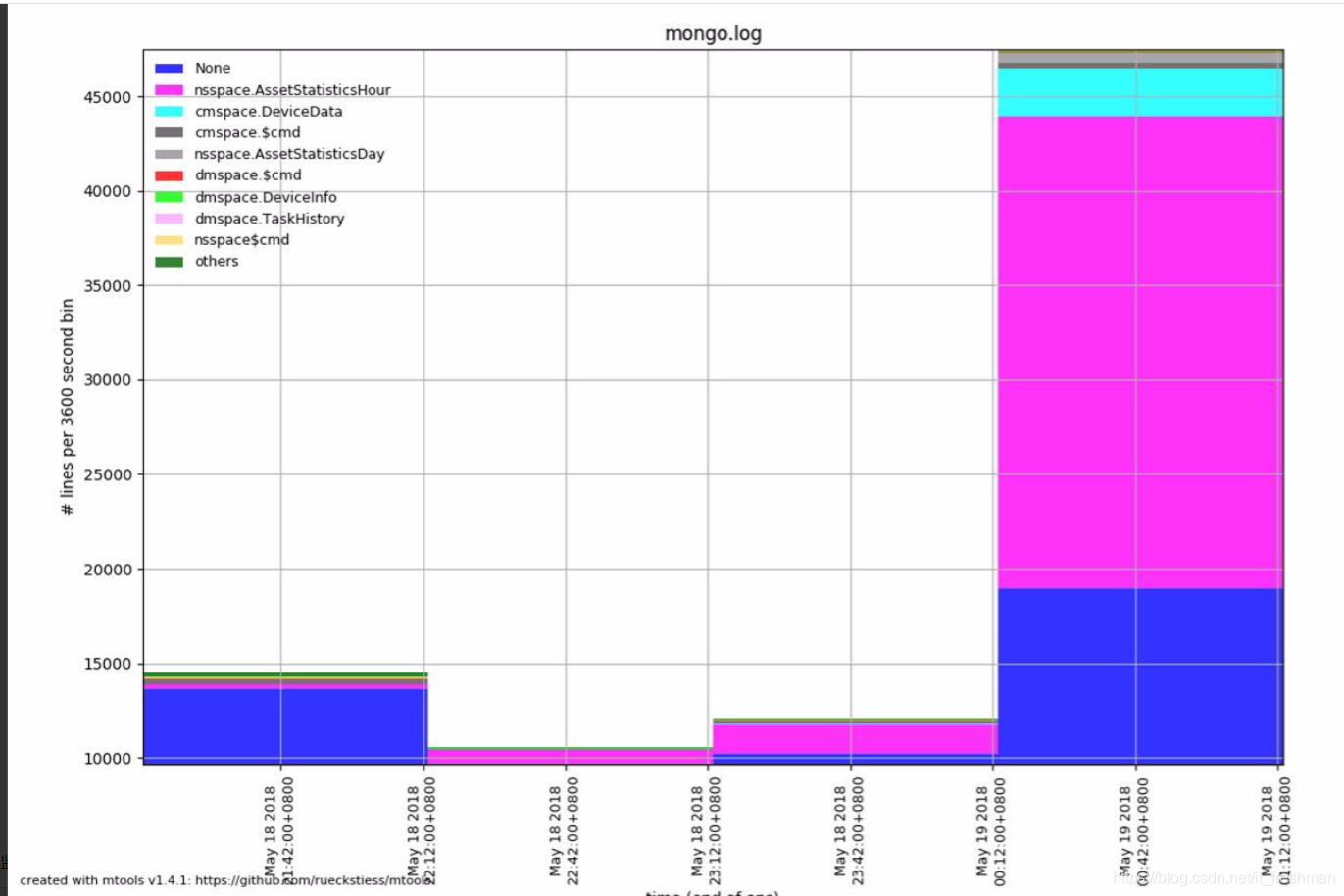Viewport: 1344px width, 896px height.
Task: Click the mongo.log chart title
Action: click(x=713, y=33)
